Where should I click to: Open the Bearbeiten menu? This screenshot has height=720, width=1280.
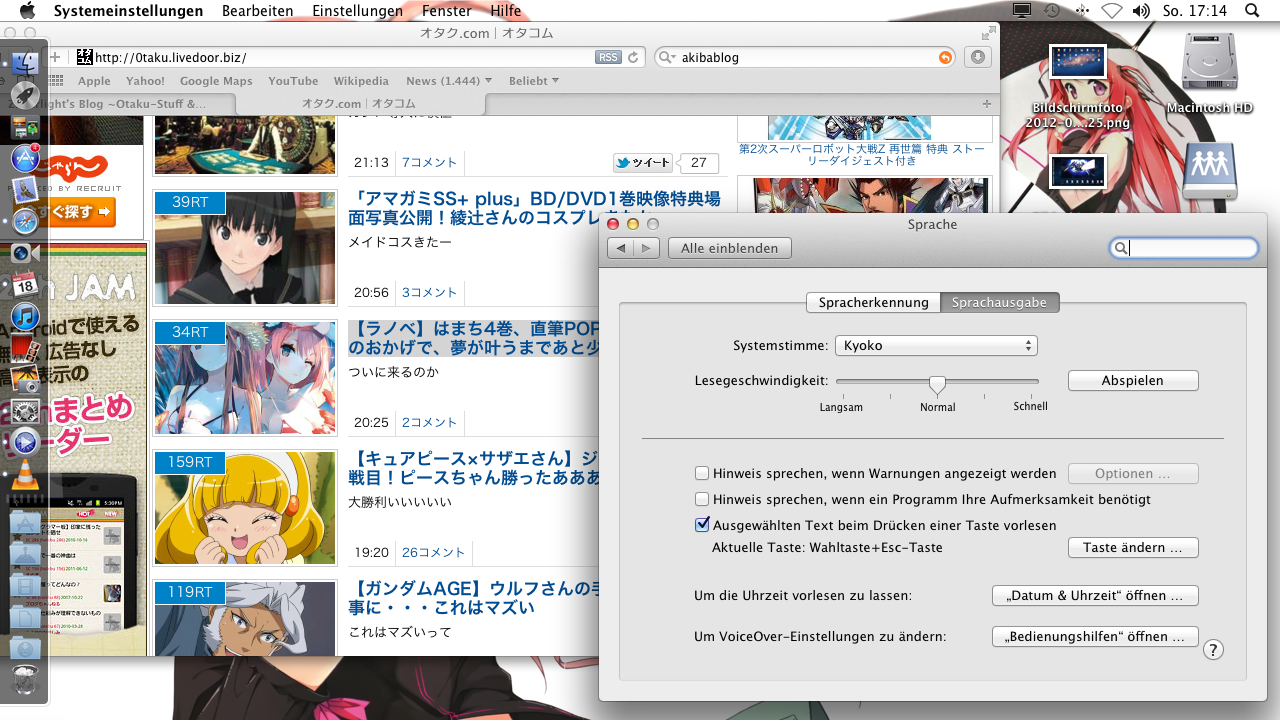[258, 11]
